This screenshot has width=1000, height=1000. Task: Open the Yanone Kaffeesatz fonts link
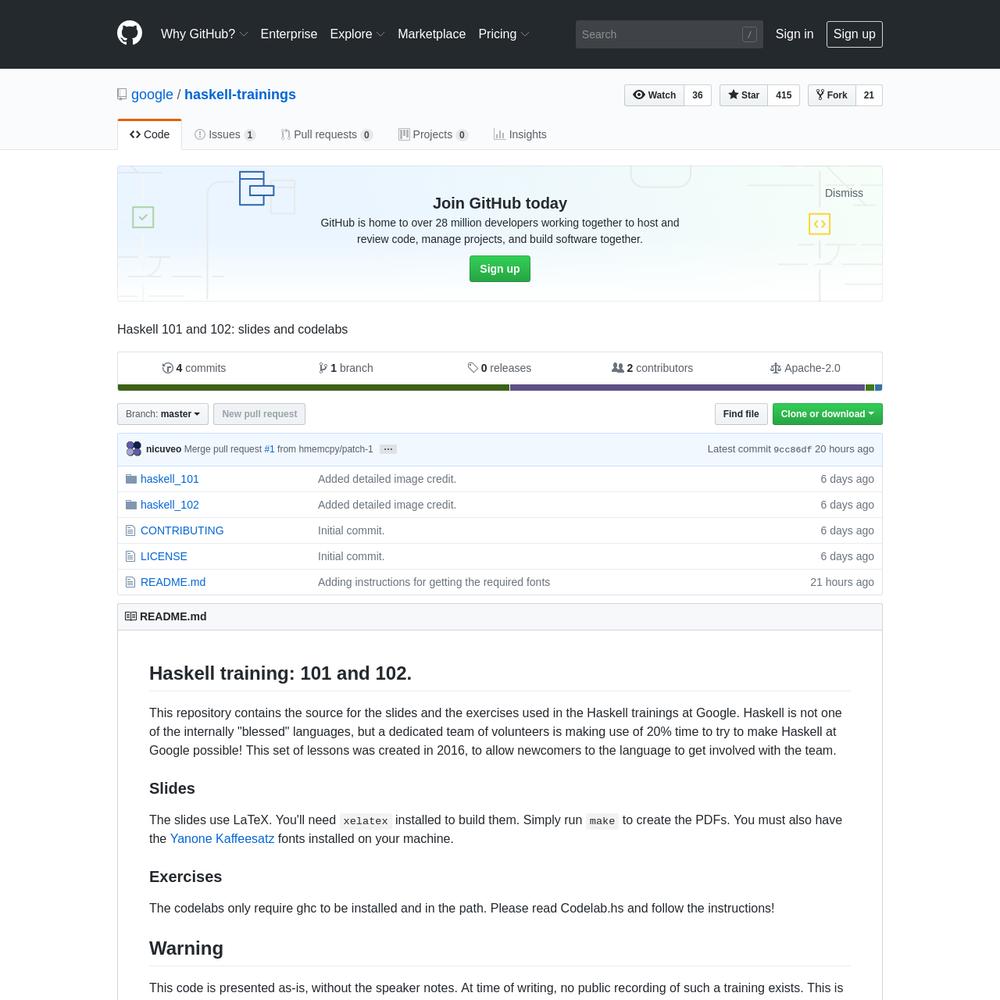tap(222, 839)
